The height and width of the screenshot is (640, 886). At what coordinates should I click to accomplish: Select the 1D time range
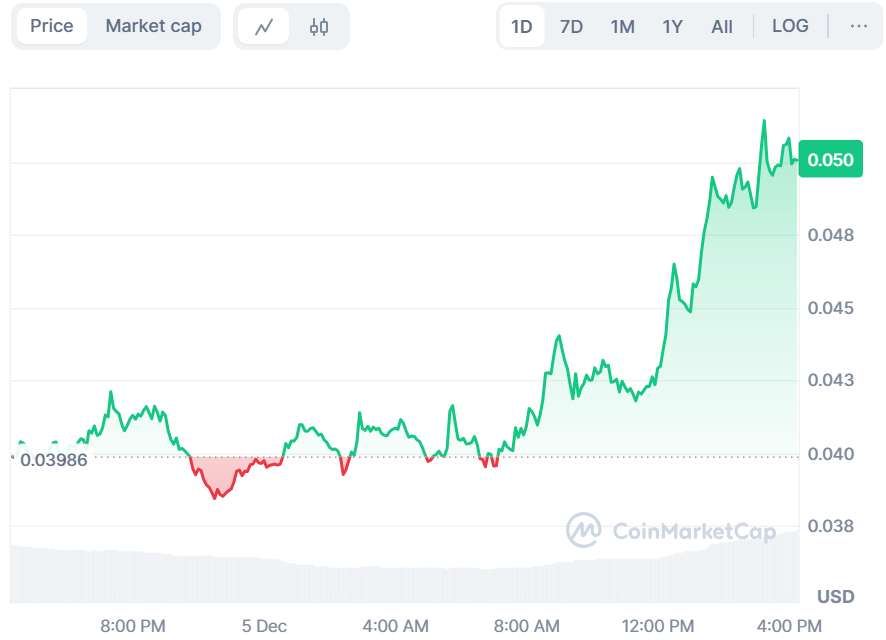[522, 26]
